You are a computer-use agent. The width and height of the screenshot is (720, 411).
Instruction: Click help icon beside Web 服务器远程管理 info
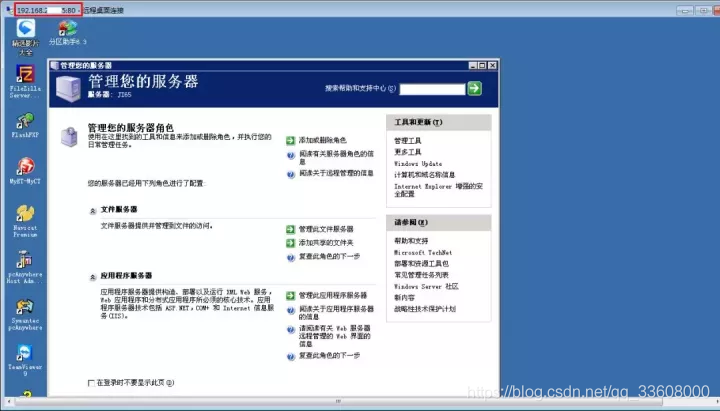[291, 330]
